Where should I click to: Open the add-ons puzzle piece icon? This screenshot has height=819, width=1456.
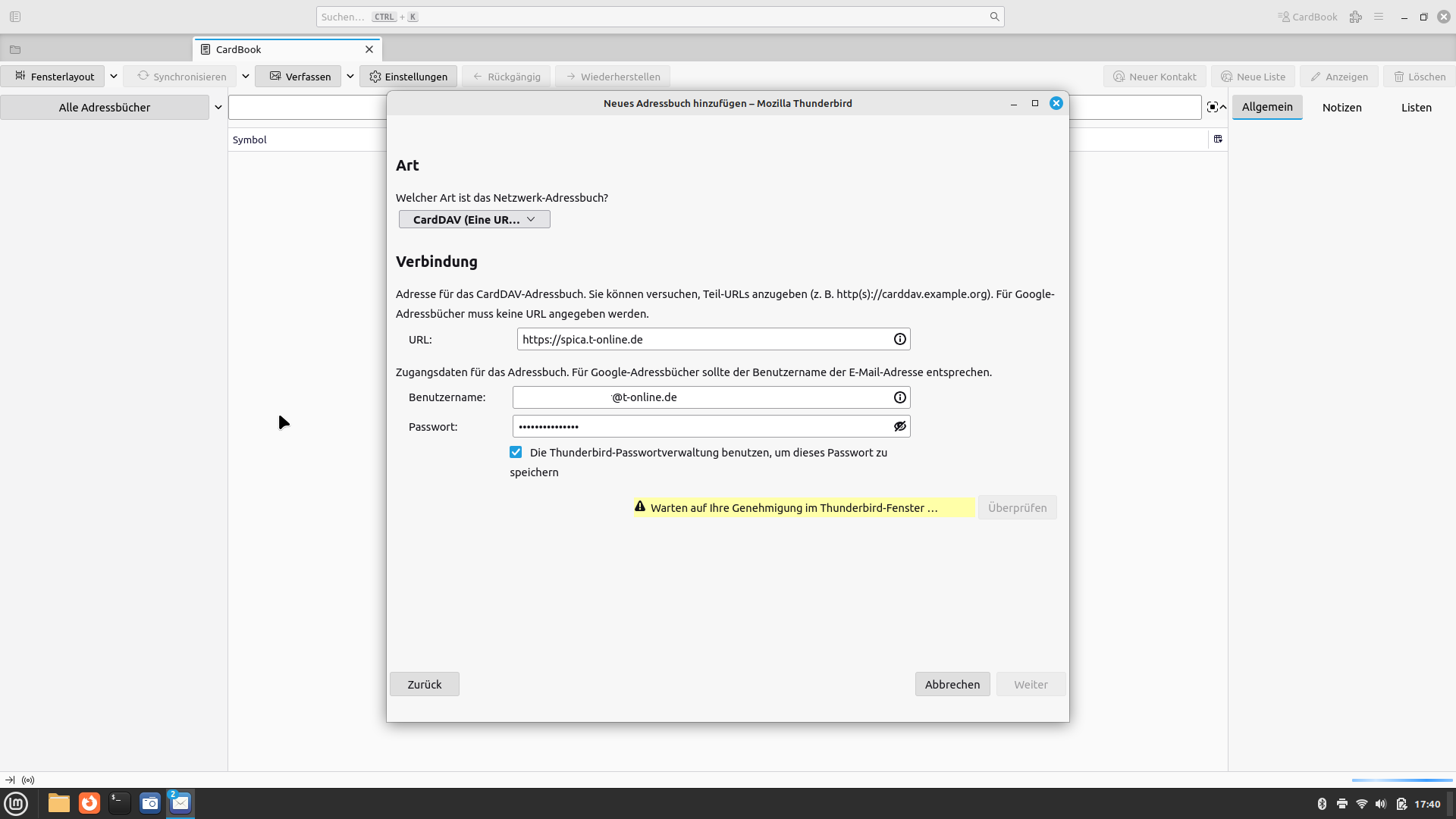point(1356,17)
